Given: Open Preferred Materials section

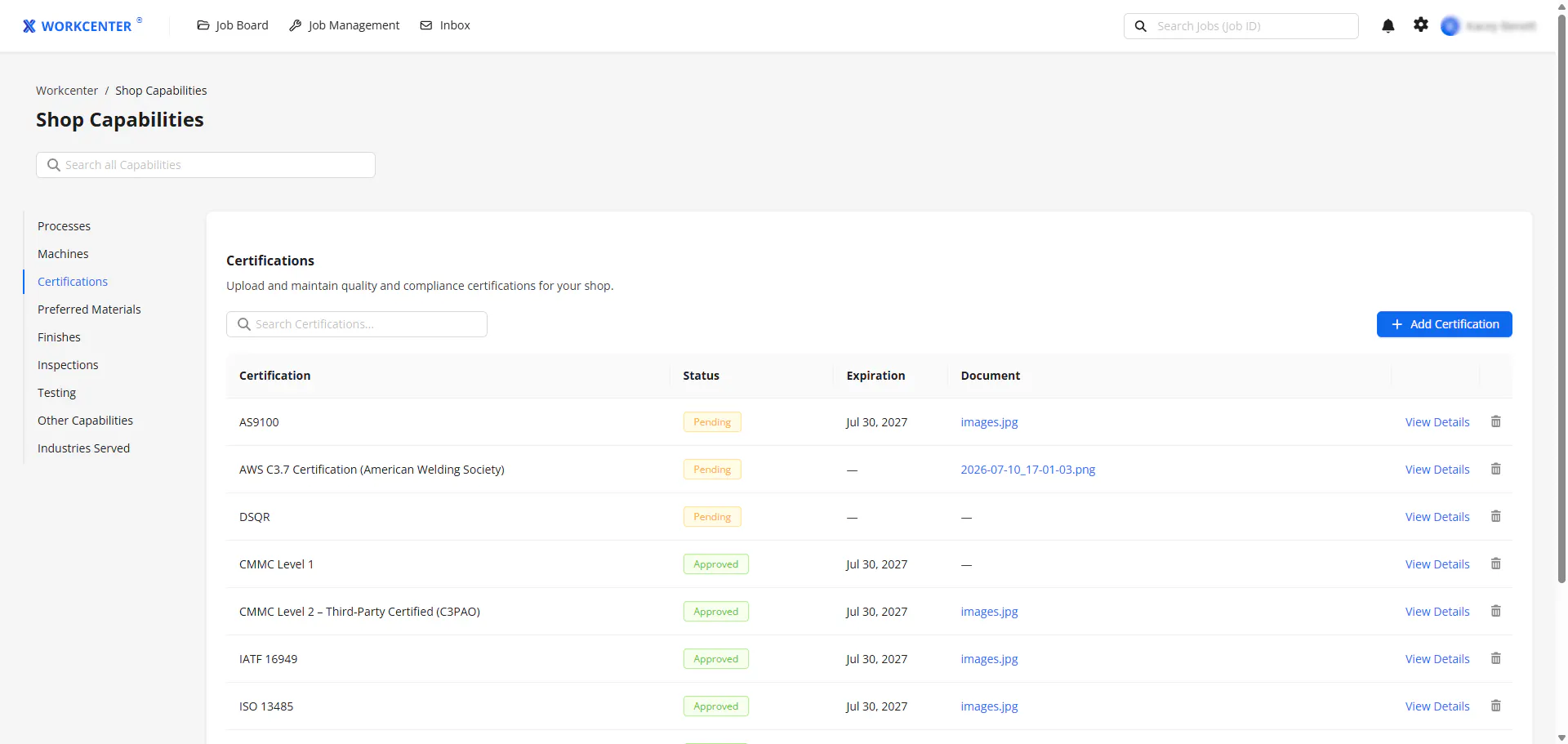Looking at the screenshot, I should click(89, 310).
